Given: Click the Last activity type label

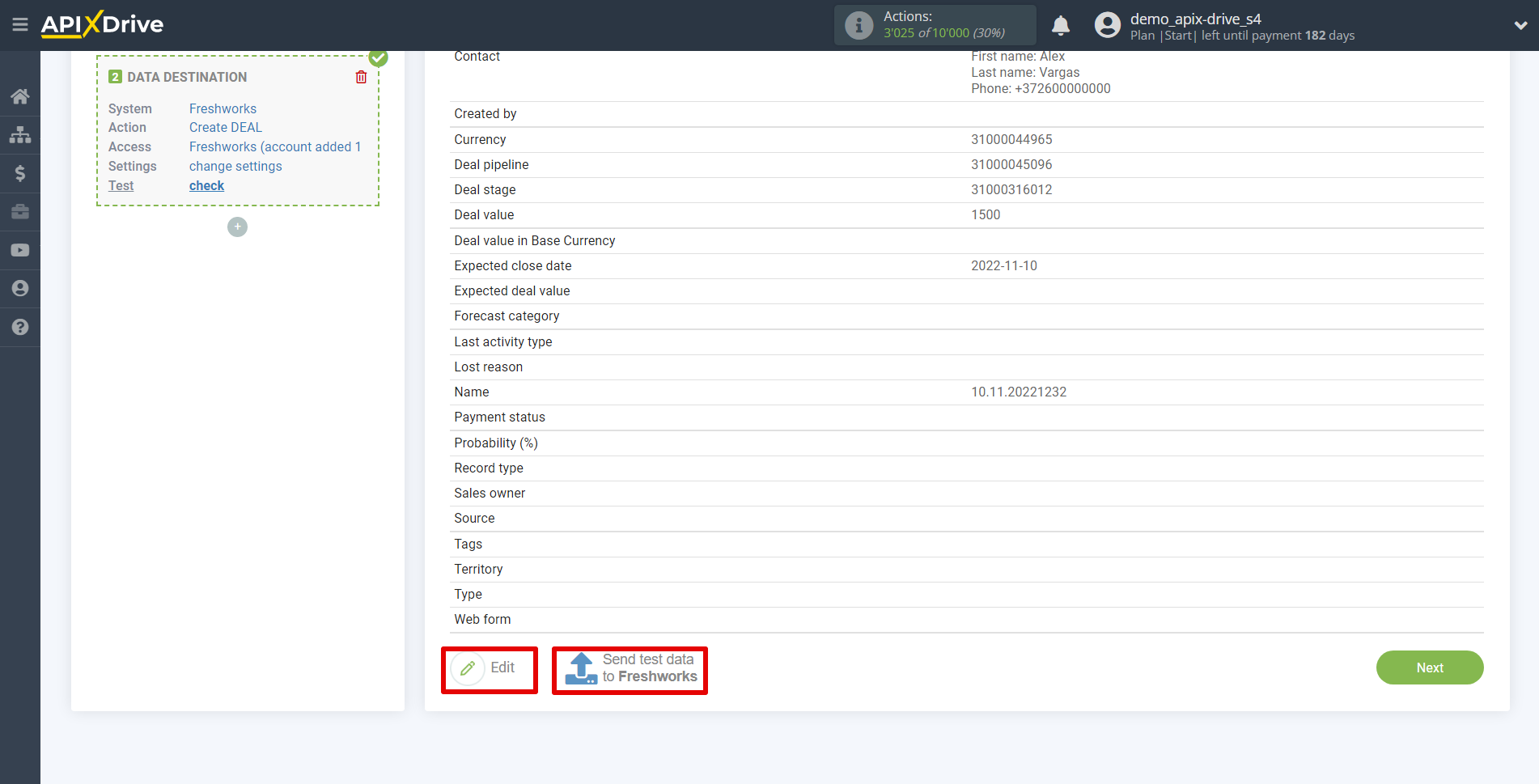Looking at the screenshot, I should coord(502,341).
